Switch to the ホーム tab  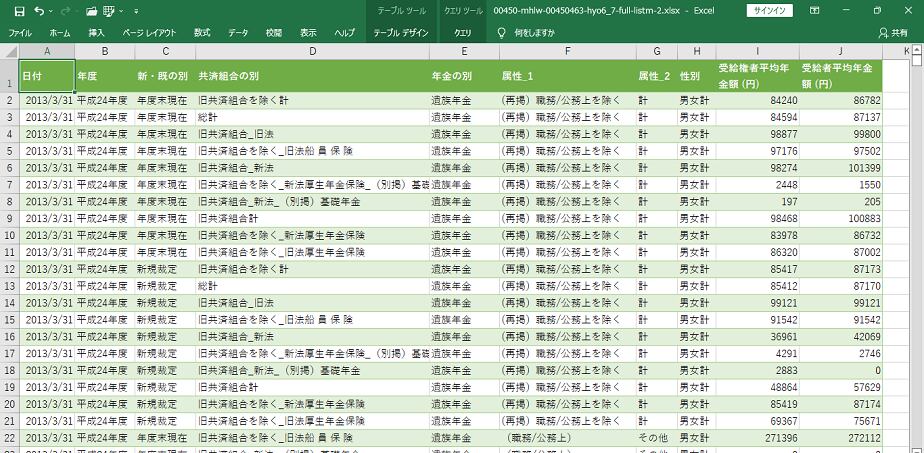pyautogui.click(x=60, y=33)
